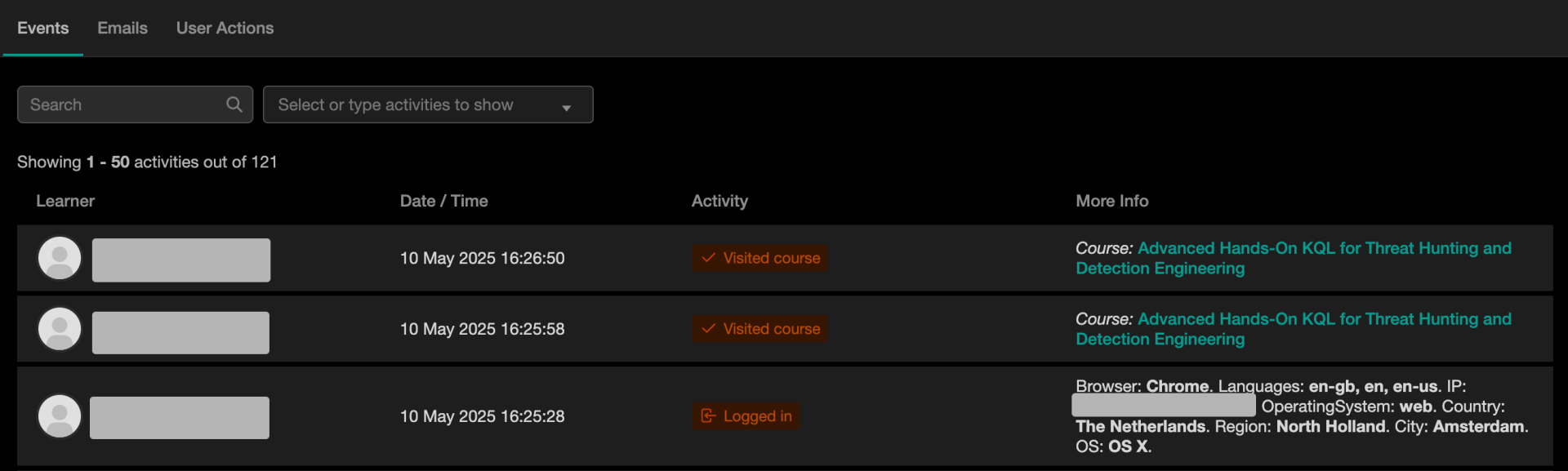Open the Select or type activities combo box
This screenshot has height=471, width=1568.
click(x=428, y=104)
